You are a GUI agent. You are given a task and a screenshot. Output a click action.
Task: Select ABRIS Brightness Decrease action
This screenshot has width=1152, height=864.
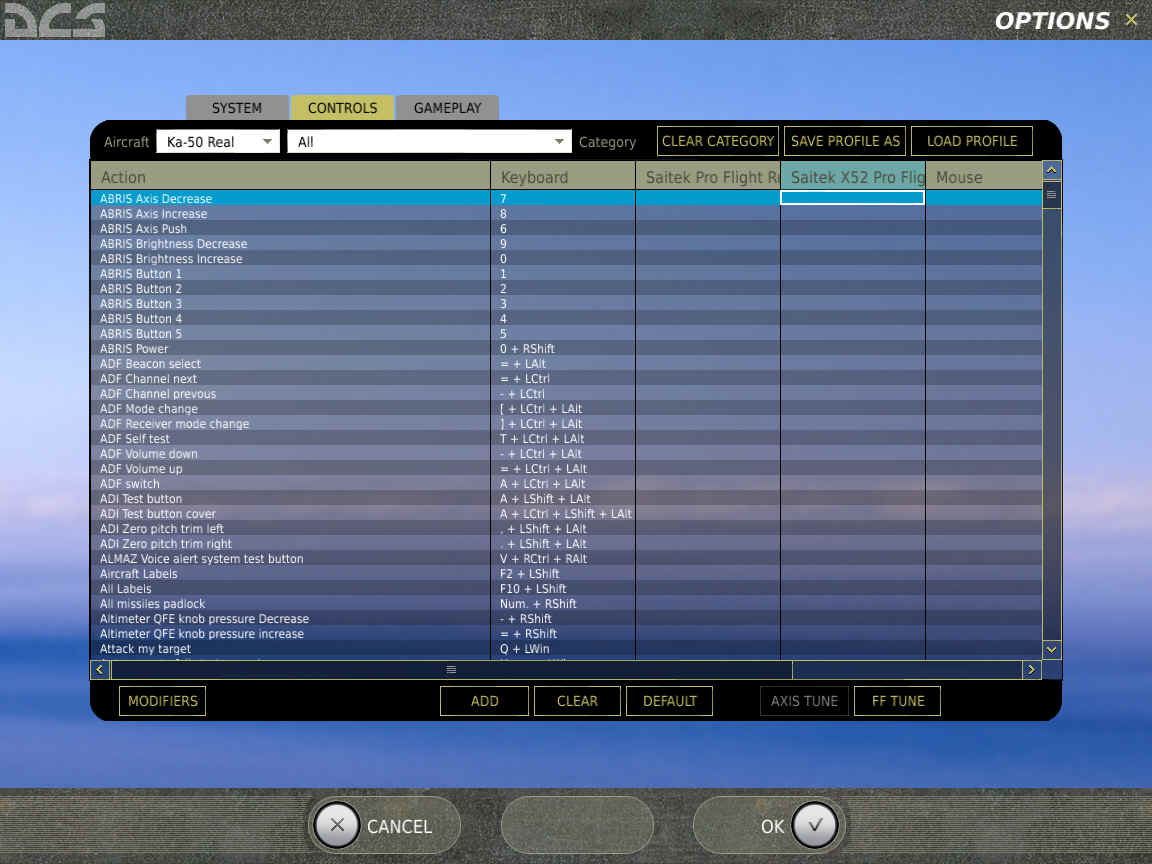173,244
